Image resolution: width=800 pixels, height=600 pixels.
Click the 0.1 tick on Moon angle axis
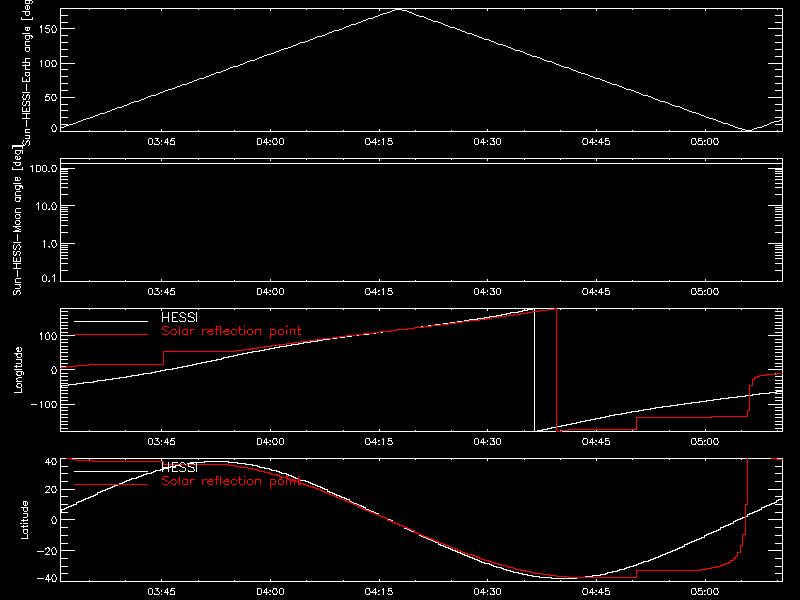49,279
